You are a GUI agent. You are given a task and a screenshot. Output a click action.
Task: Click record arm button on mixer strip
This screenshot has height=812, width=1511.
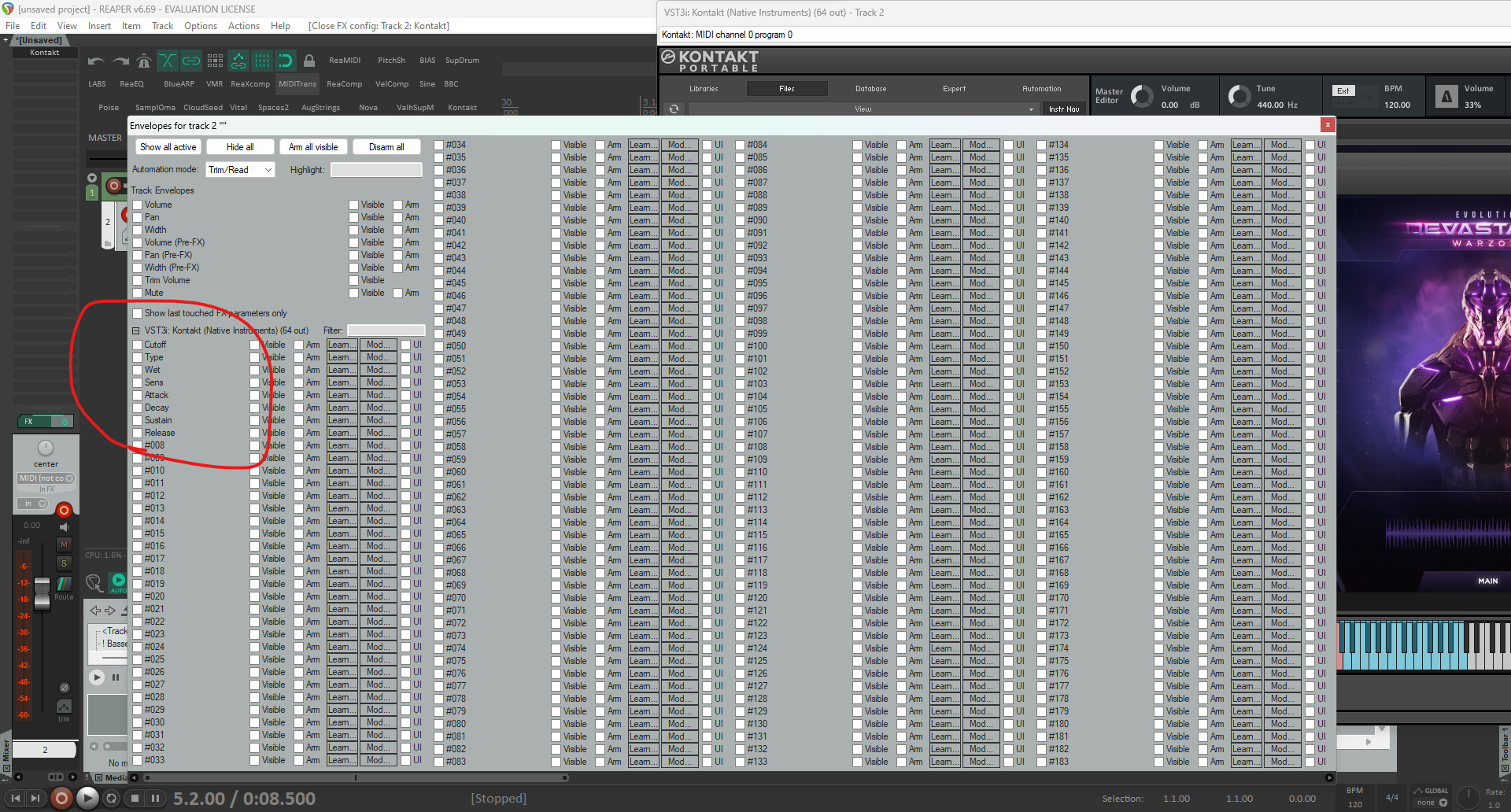tap(65, 510)
